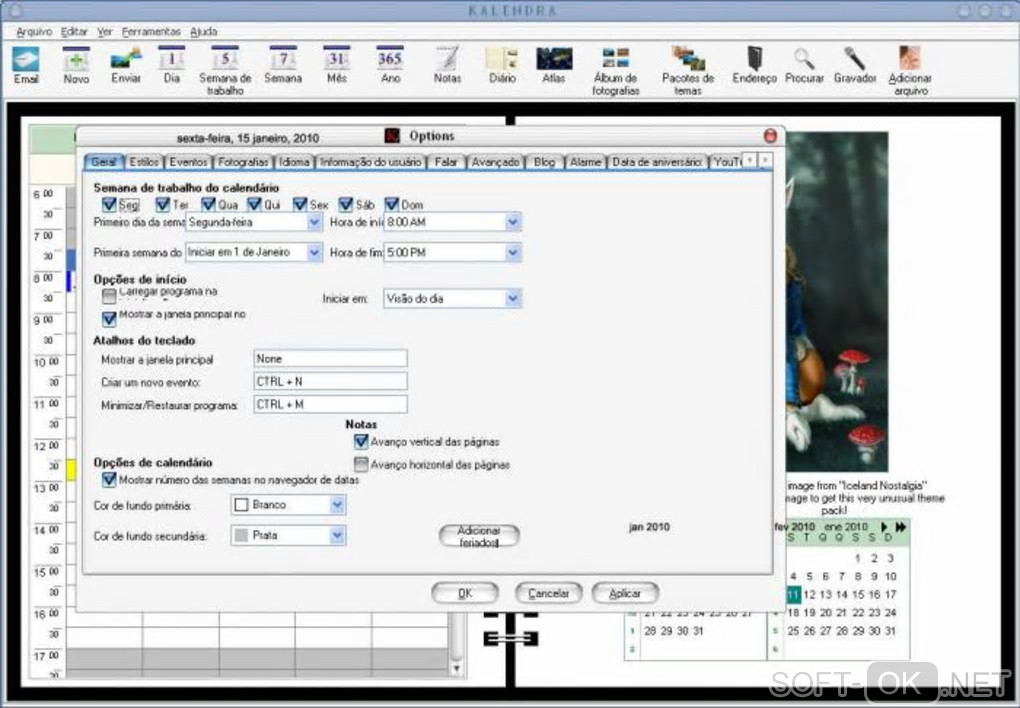Switch to the Fotografias tab
This screenshot has width=1020, height=708.
(x=243, y=161)
